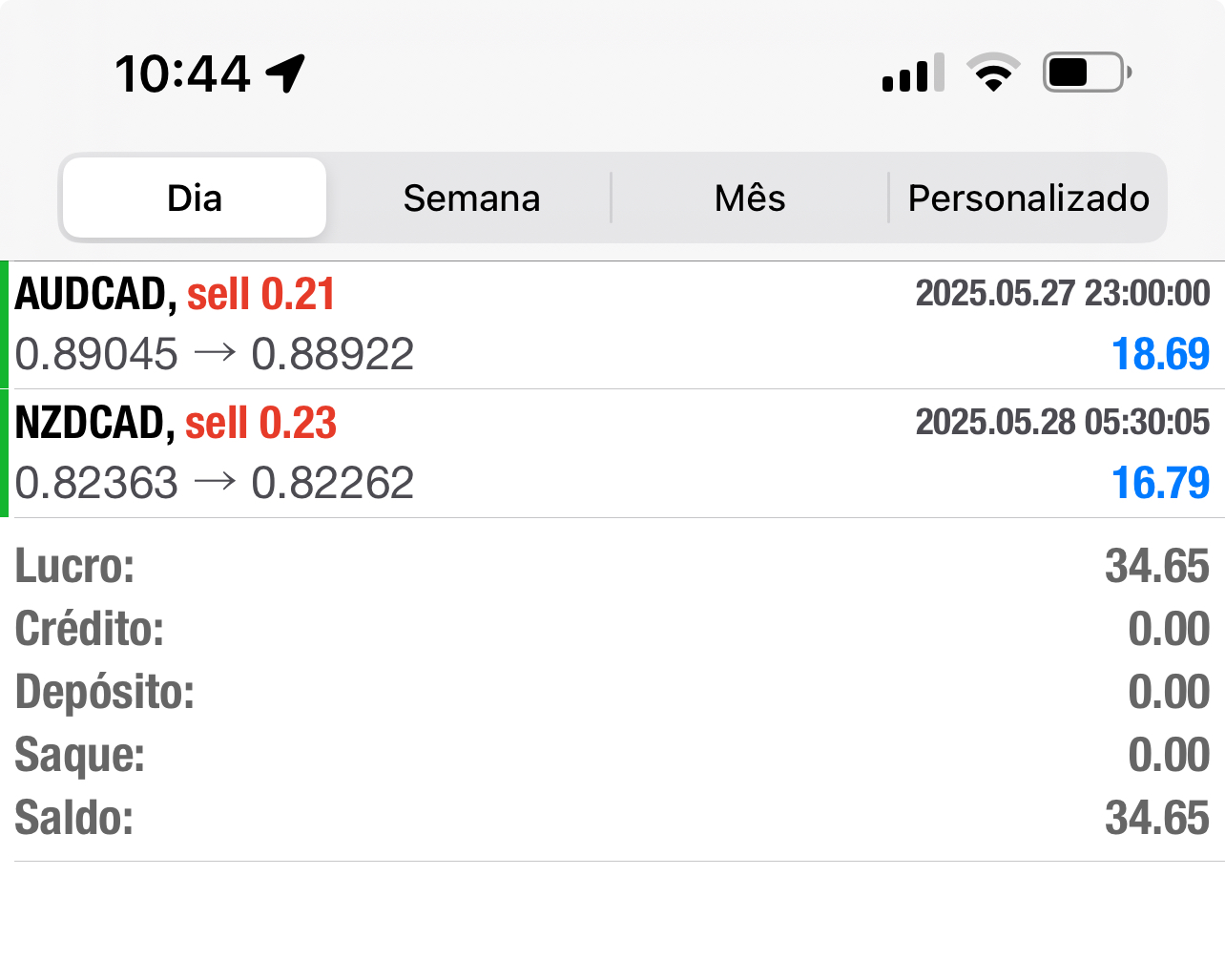Tap the Lucro summary row
Image resolution: width=1225 pixels, height=980 pixels.
point(611,567)
